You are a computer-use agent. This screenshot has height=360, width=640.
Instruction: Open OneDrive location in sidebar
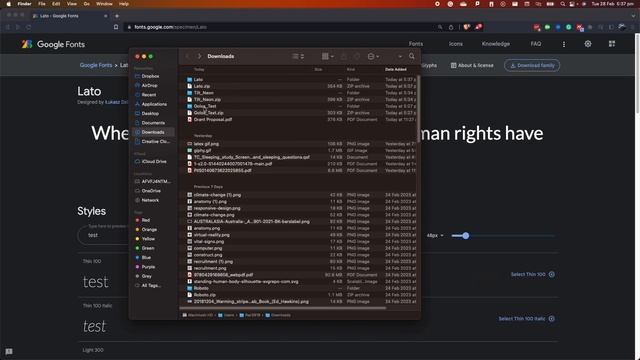tap(151, 191)
